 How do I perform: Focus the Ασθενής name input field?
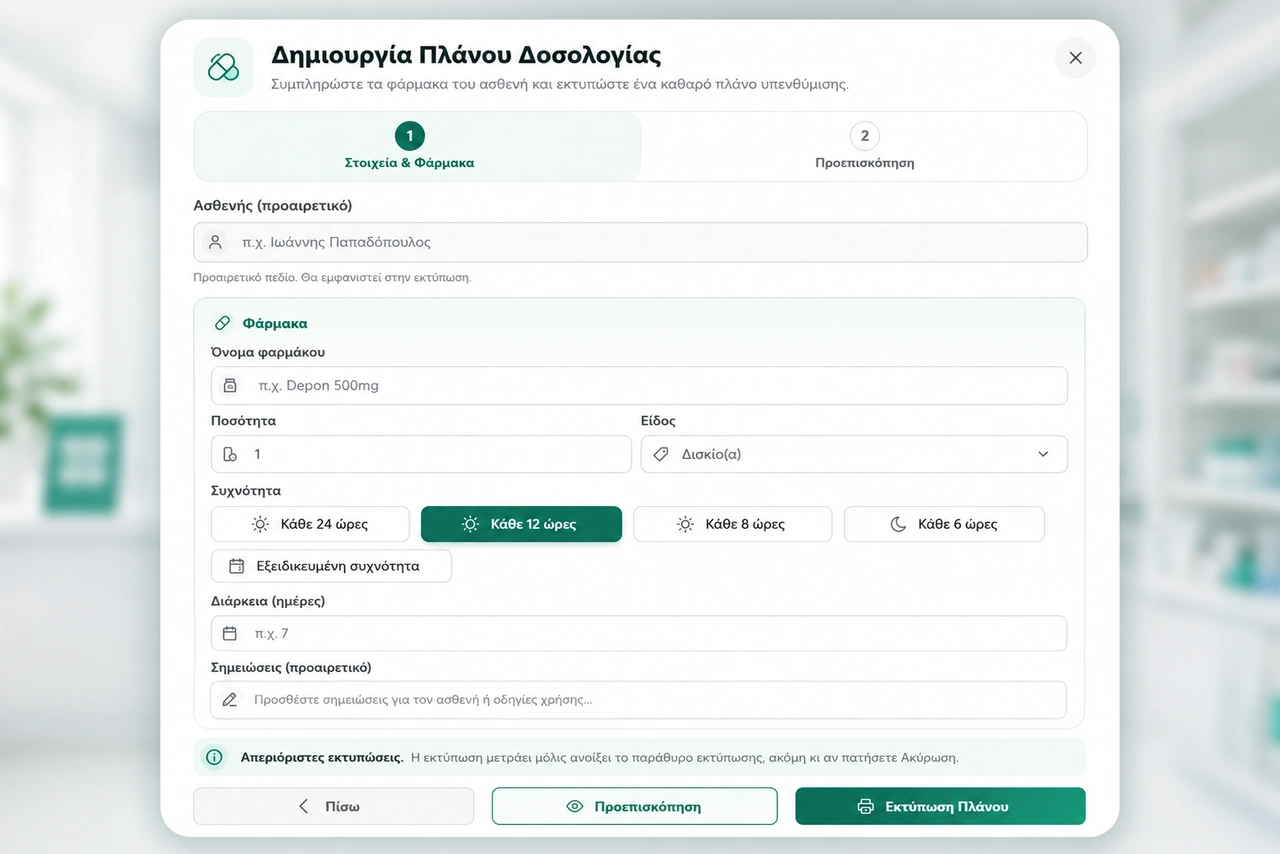[640, 242]
